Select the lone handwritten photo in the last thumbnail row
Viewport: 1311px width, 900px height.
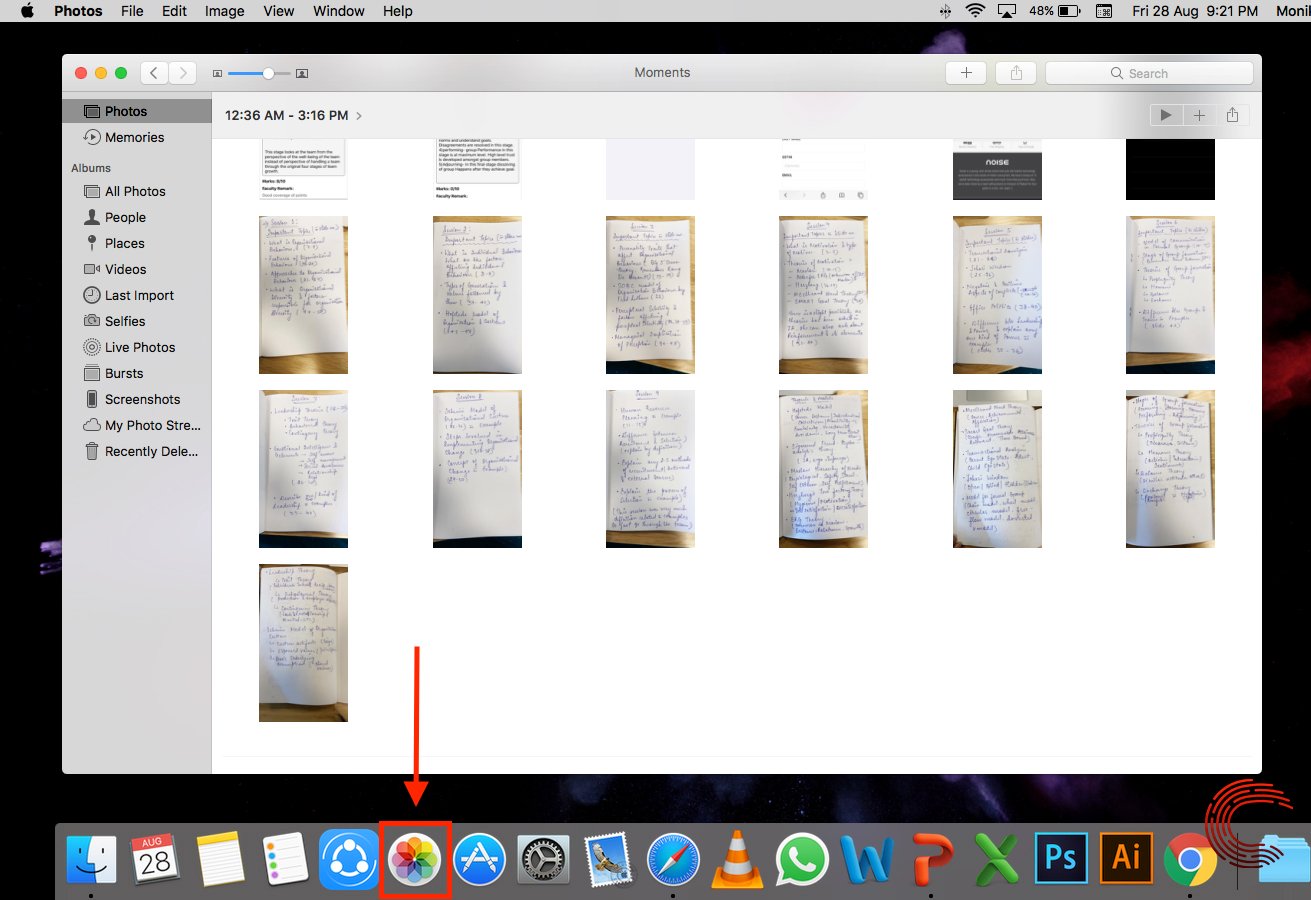303,643
